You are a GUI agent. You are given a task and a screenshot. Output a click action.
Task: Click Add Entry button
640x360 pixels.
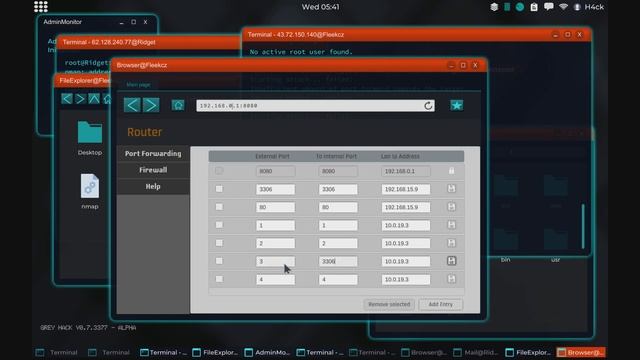click(x=441, y=304)
